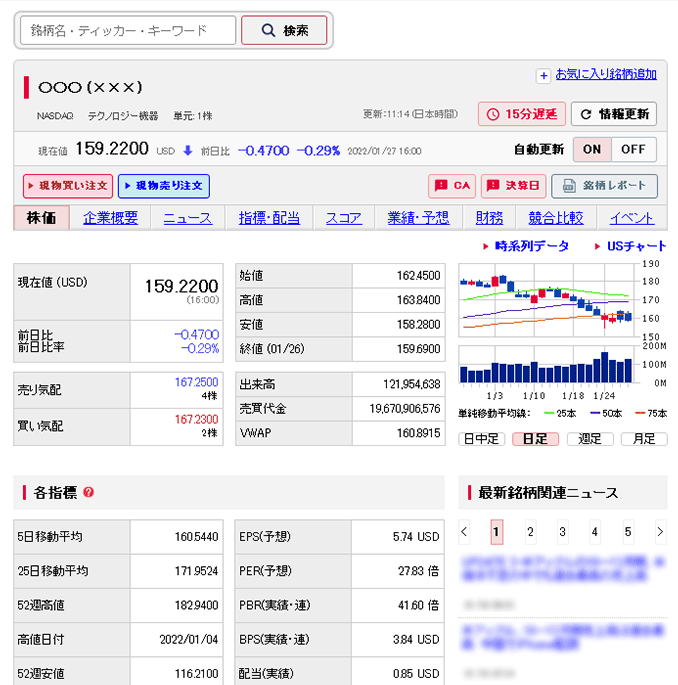Switch to the 企業概要 tab
The width and height of the screenshot is (678, 685).
(x=110, y=218)
